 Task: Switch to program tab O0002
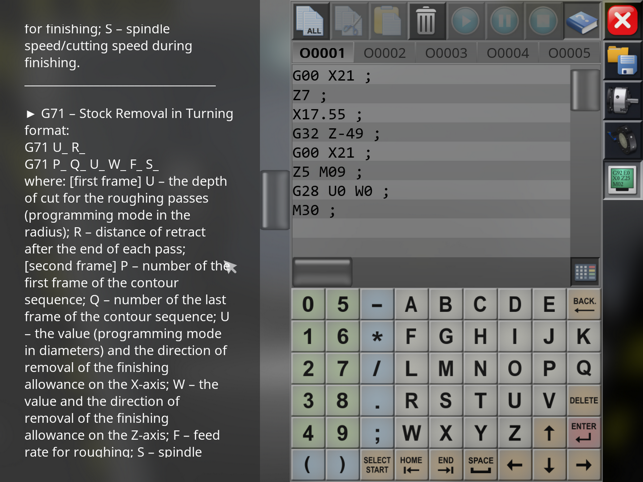385,53
